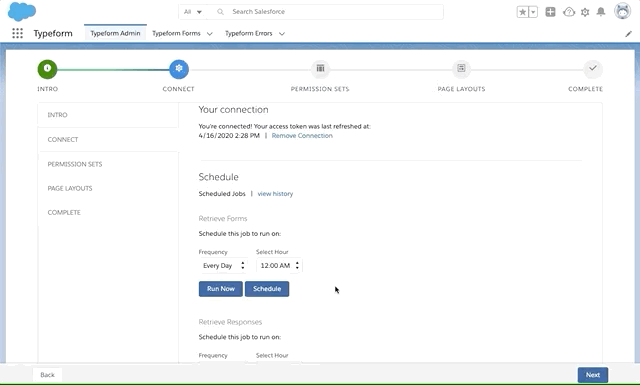
Task: Click the Intro step circle icon
Action: coord(47,69)
